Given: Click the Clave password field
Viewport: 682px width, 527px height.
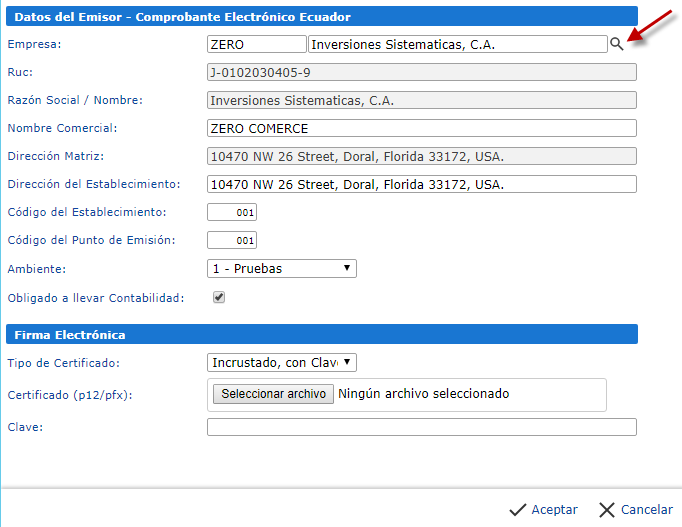Looking at the screenshot, I should 421,427.
